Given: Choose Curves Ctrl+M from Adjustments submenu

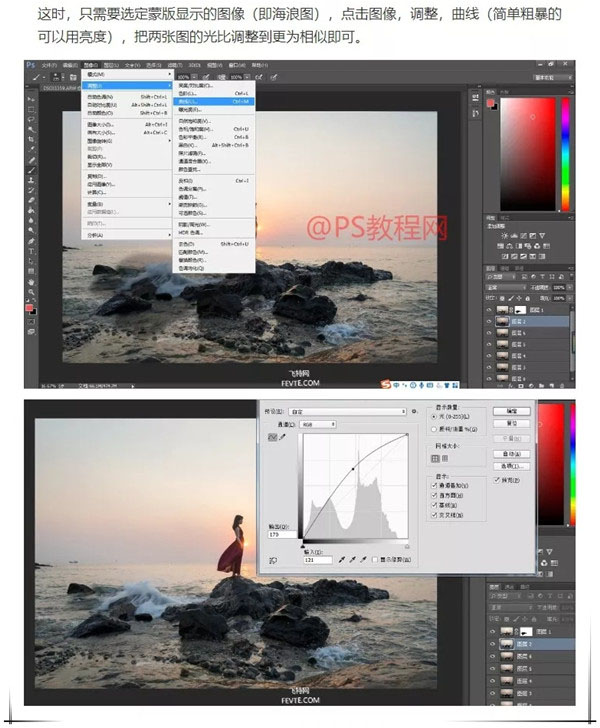Looking at the screenshot, I should pyautogui.click(x=214, y=101).
